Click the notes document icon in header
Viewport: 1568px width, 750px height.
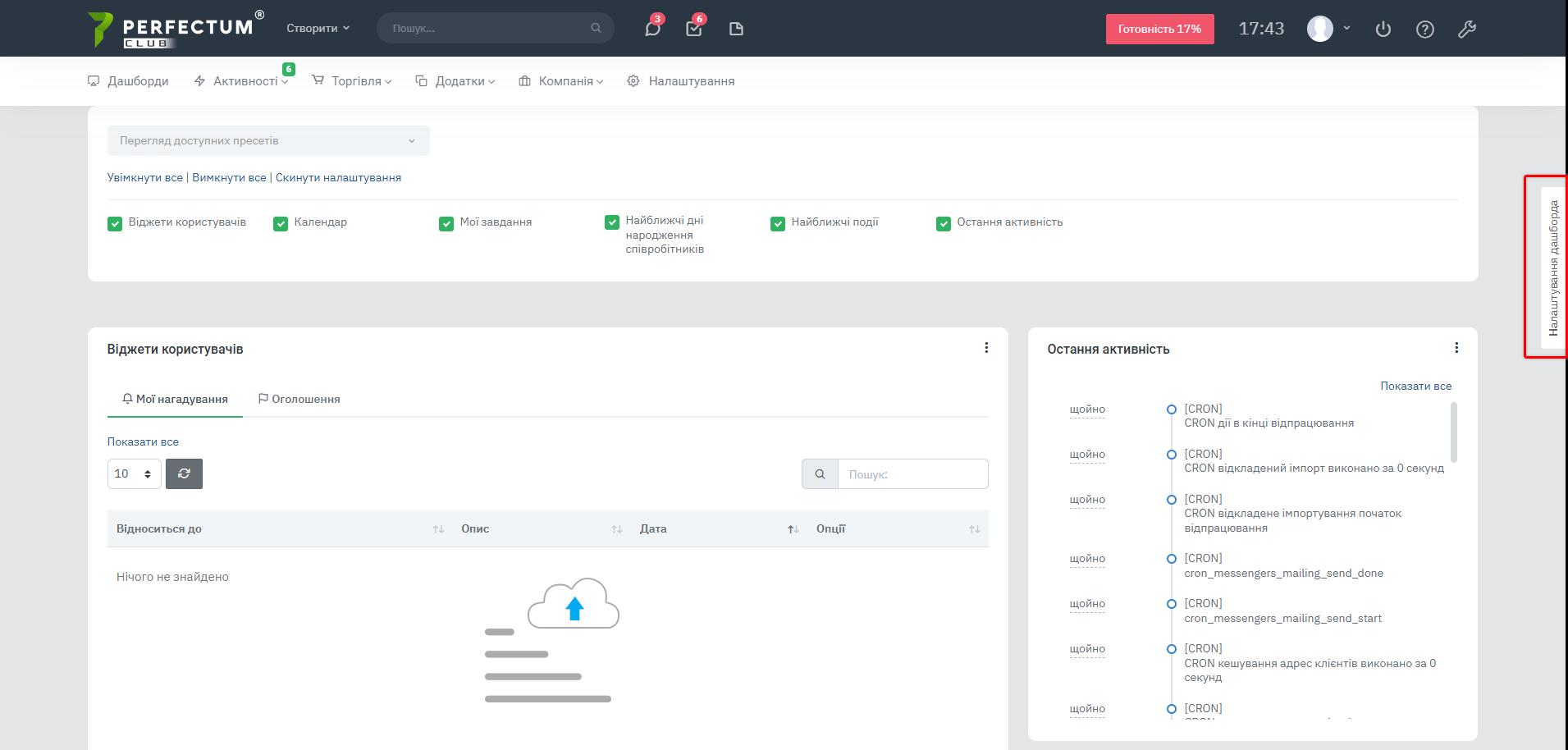tap(736, 29)
